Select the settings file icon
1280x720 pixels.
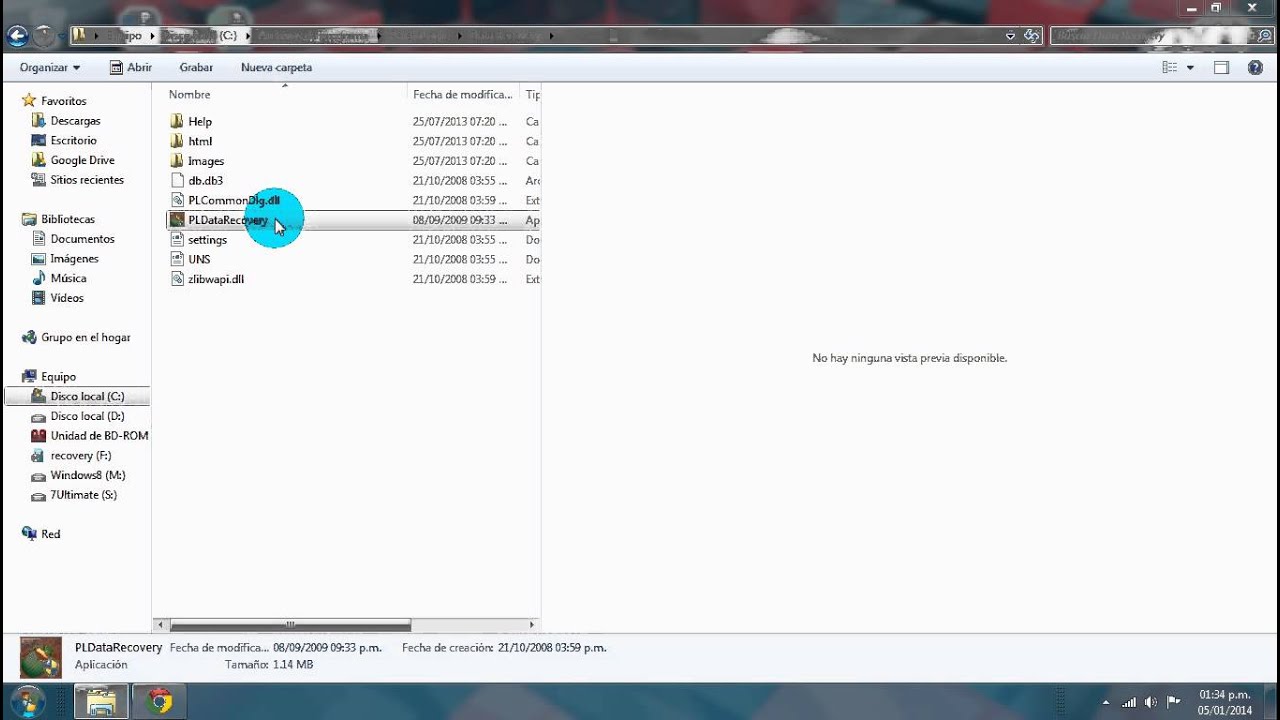[x=177, y=239]
